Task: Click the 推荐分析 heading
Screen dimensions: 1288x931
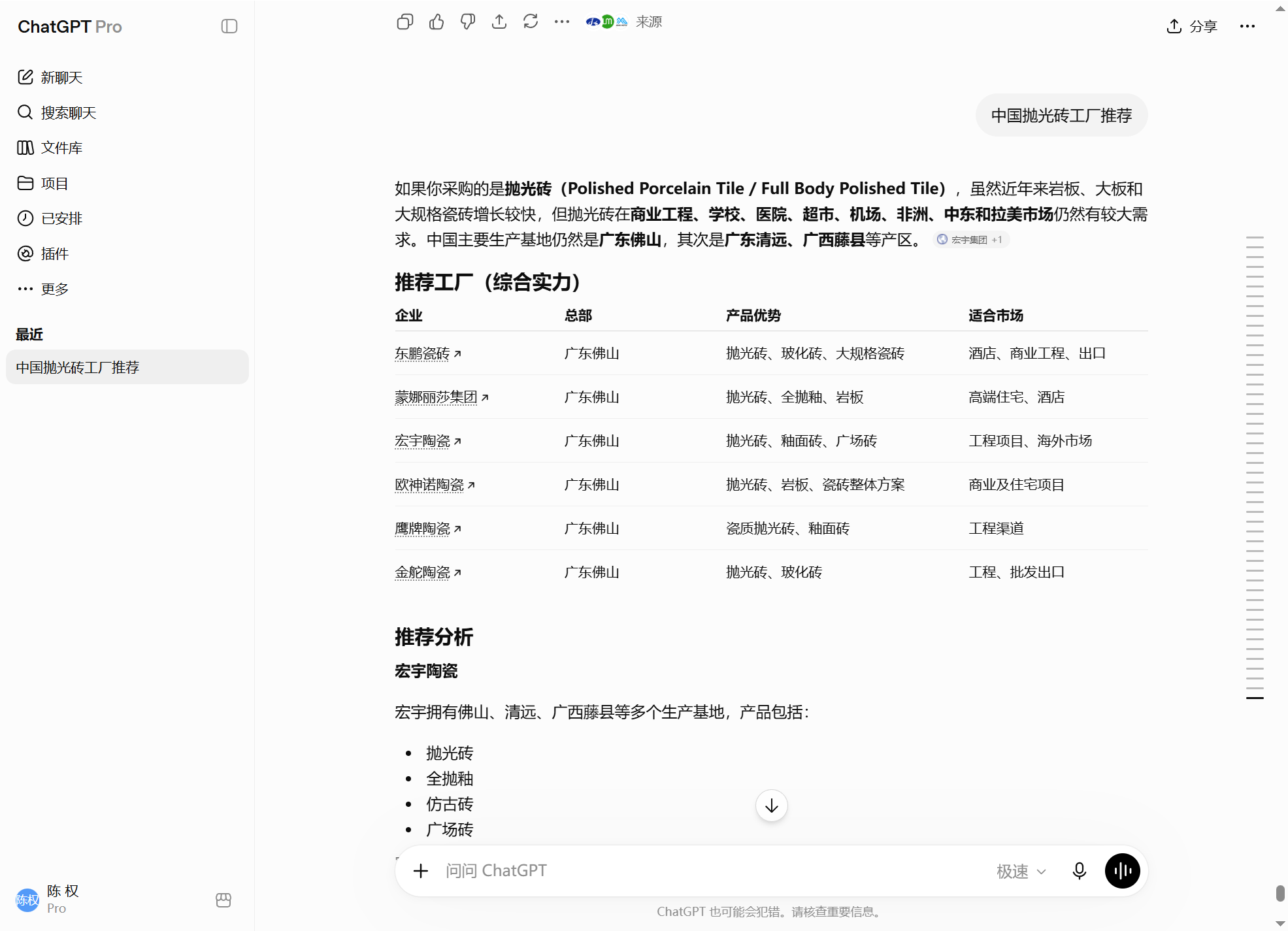Action: tap(434, 637)
